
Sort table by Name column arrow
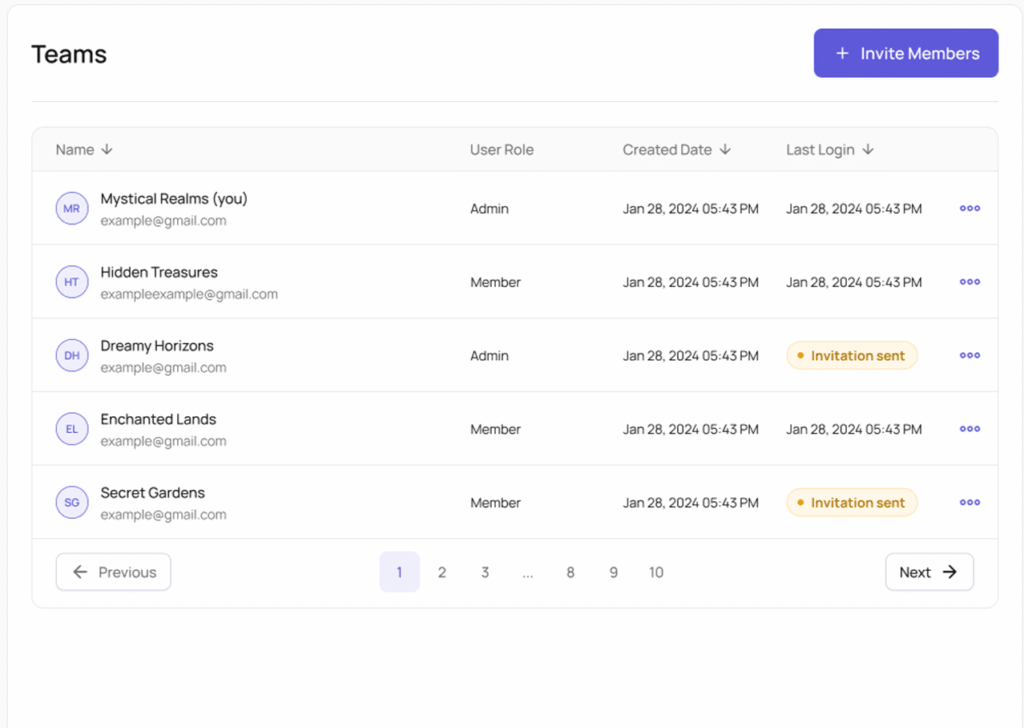pos(107,150)
